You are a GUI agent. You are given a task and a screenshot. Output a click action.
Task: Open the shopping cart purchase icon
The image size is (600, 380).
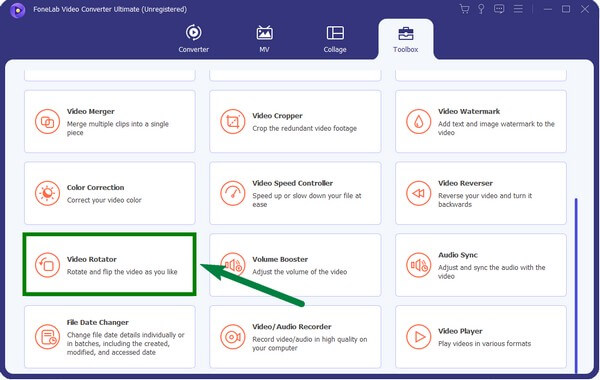click(x=465, y=9)
